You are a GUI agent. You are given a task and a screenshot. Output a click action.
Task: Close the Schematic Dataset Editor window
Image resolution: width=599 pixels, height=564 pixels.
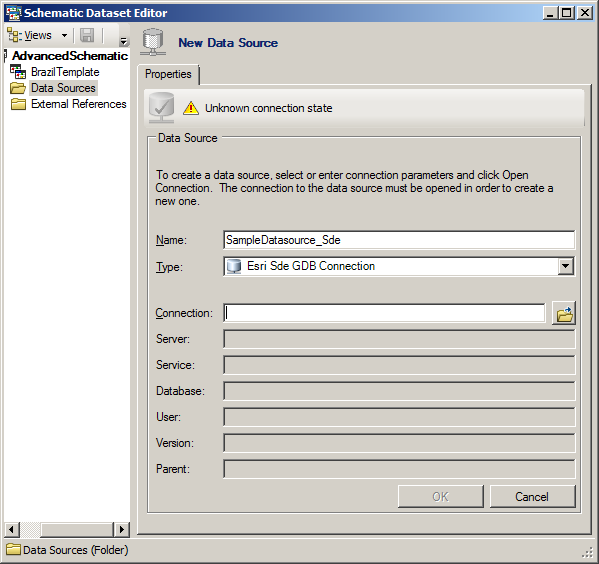coord(585,13)
